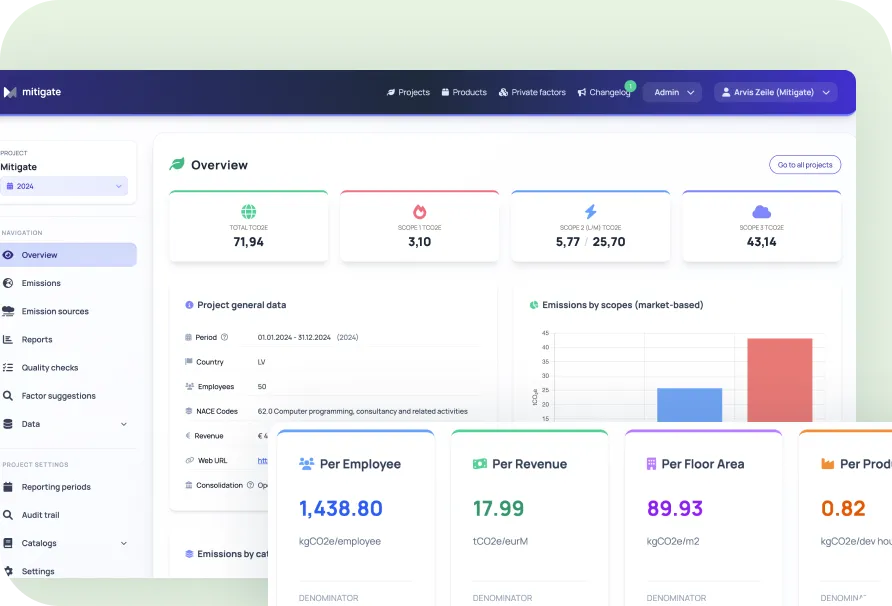Click the Scope 2 lightning bolt icon
Image resolution: width=892 pixels, height=606 pixels.
click(590, 212)
